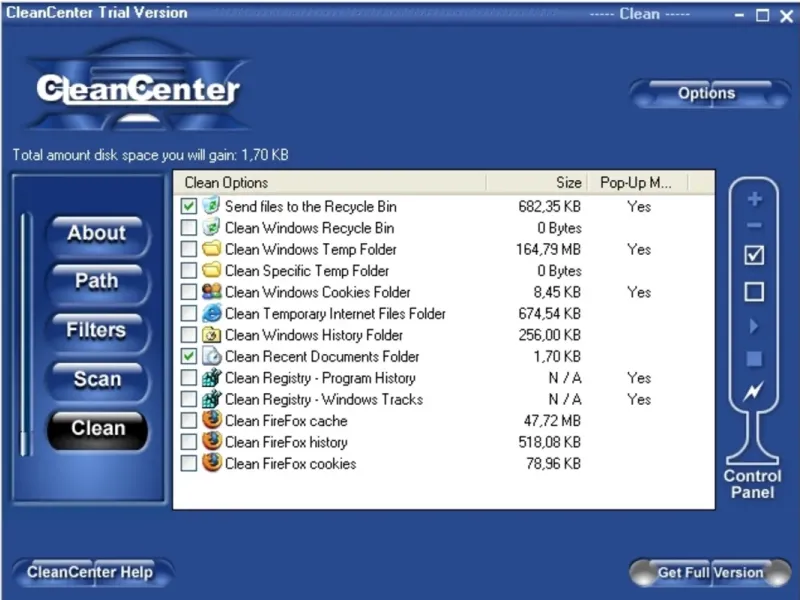Click the Firefox icon beside Clean FireFox cache
Image resolution: width=800 pixels, height=600 pixels.
coord(211,420)
